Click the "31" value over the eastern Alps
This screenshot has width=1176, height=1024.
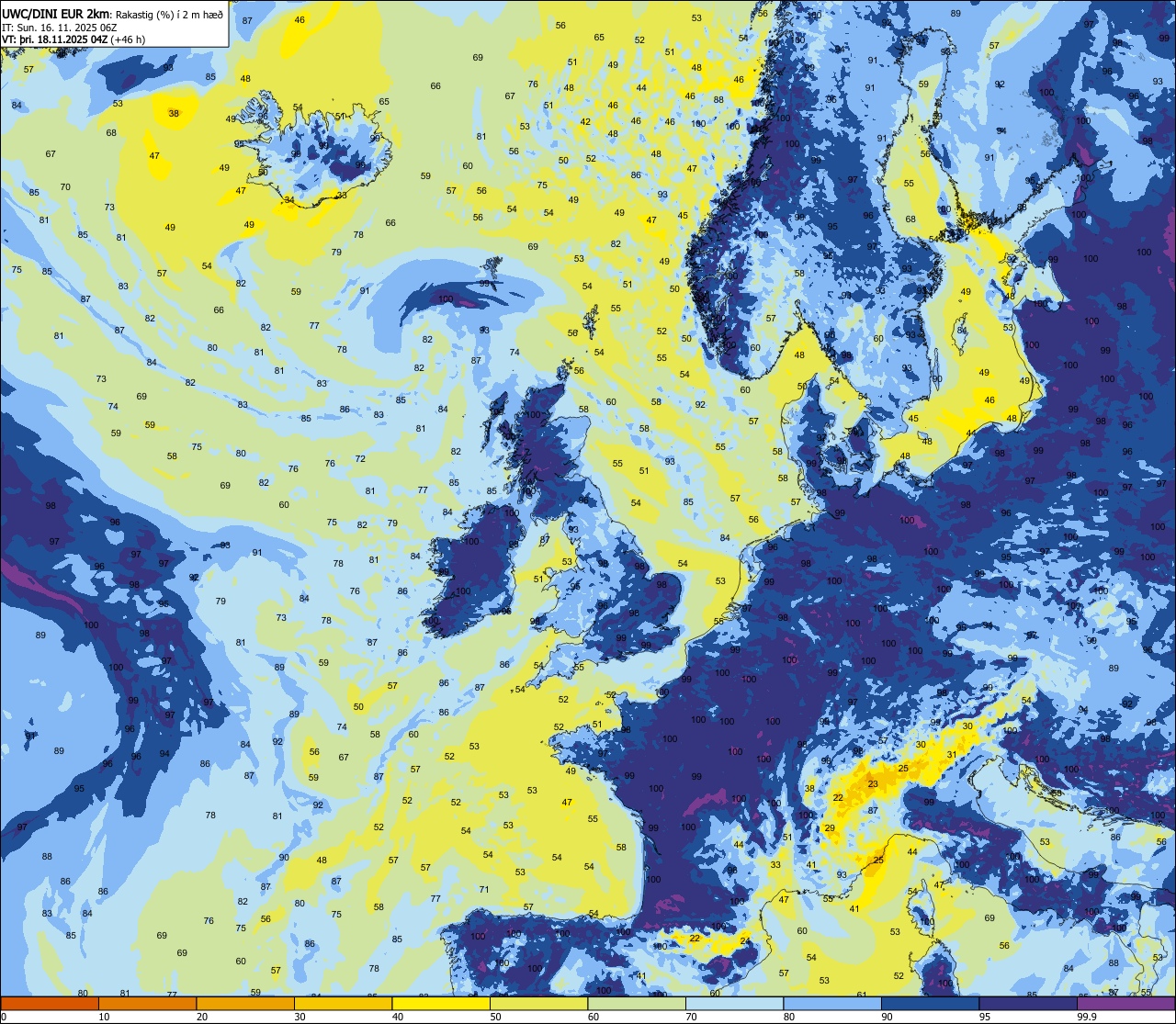(x=952, y=755)
